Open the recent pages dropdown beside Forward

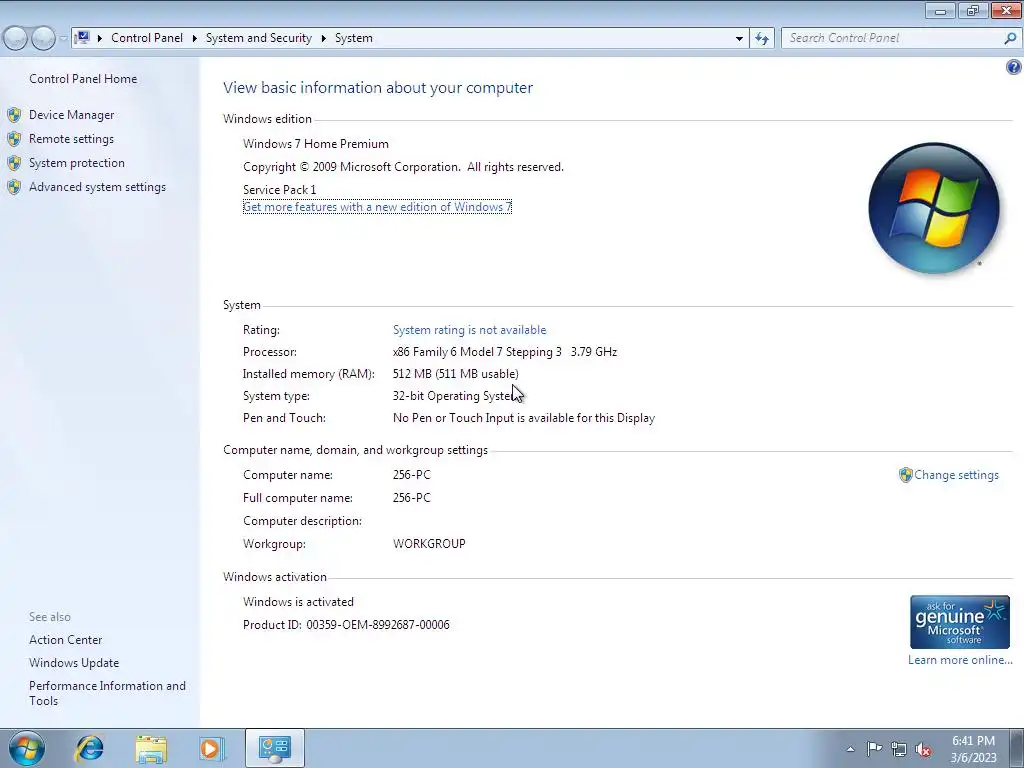(63, 39)
